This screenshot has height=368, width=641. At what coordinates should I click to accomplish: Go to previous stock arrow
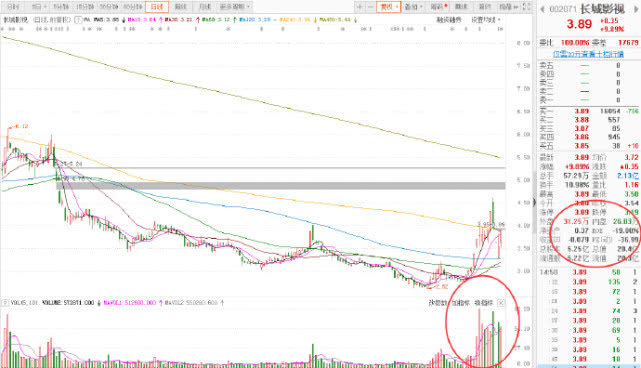point(542,9)
